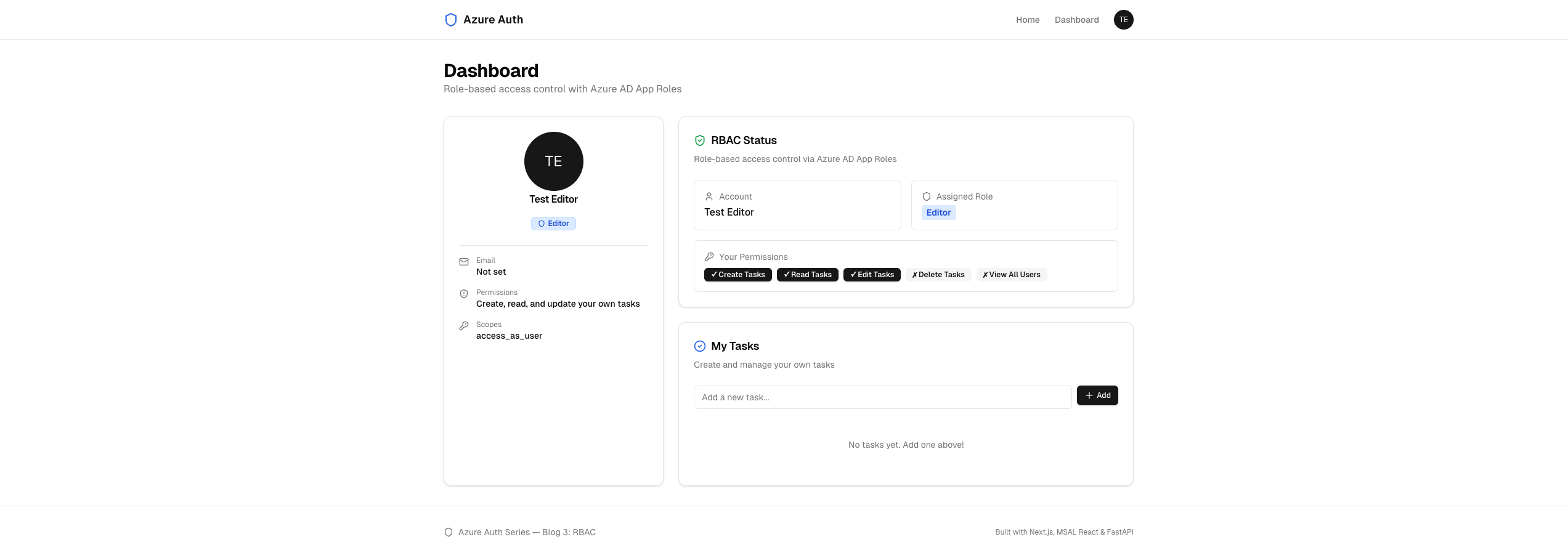1568x558 pixels.
Task: Click the green shield icon beside RBAC Status
Action: coord(700,140)
